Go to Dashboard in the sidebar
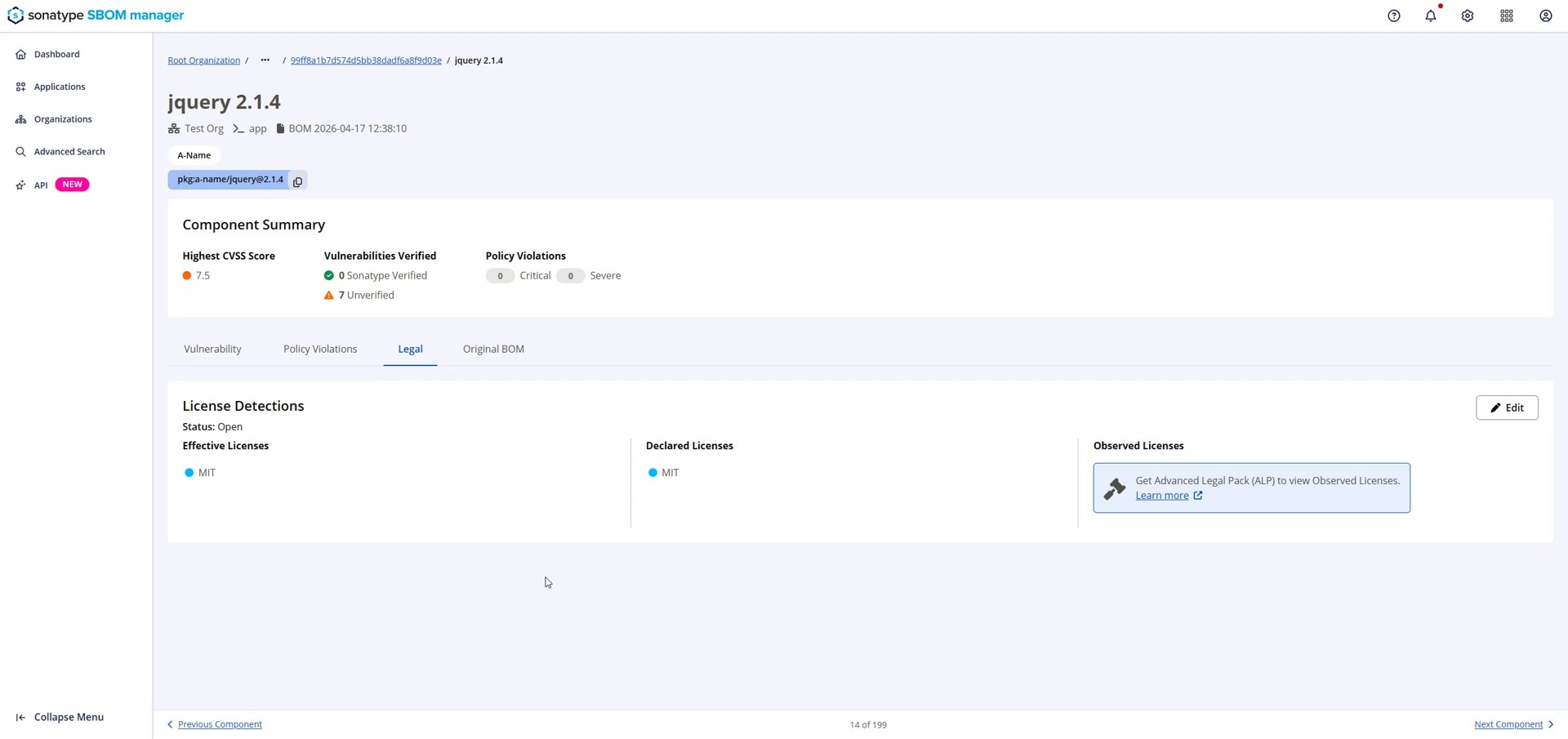The width and height of the screenshot is (1568, 739). (x=57, y=55)
